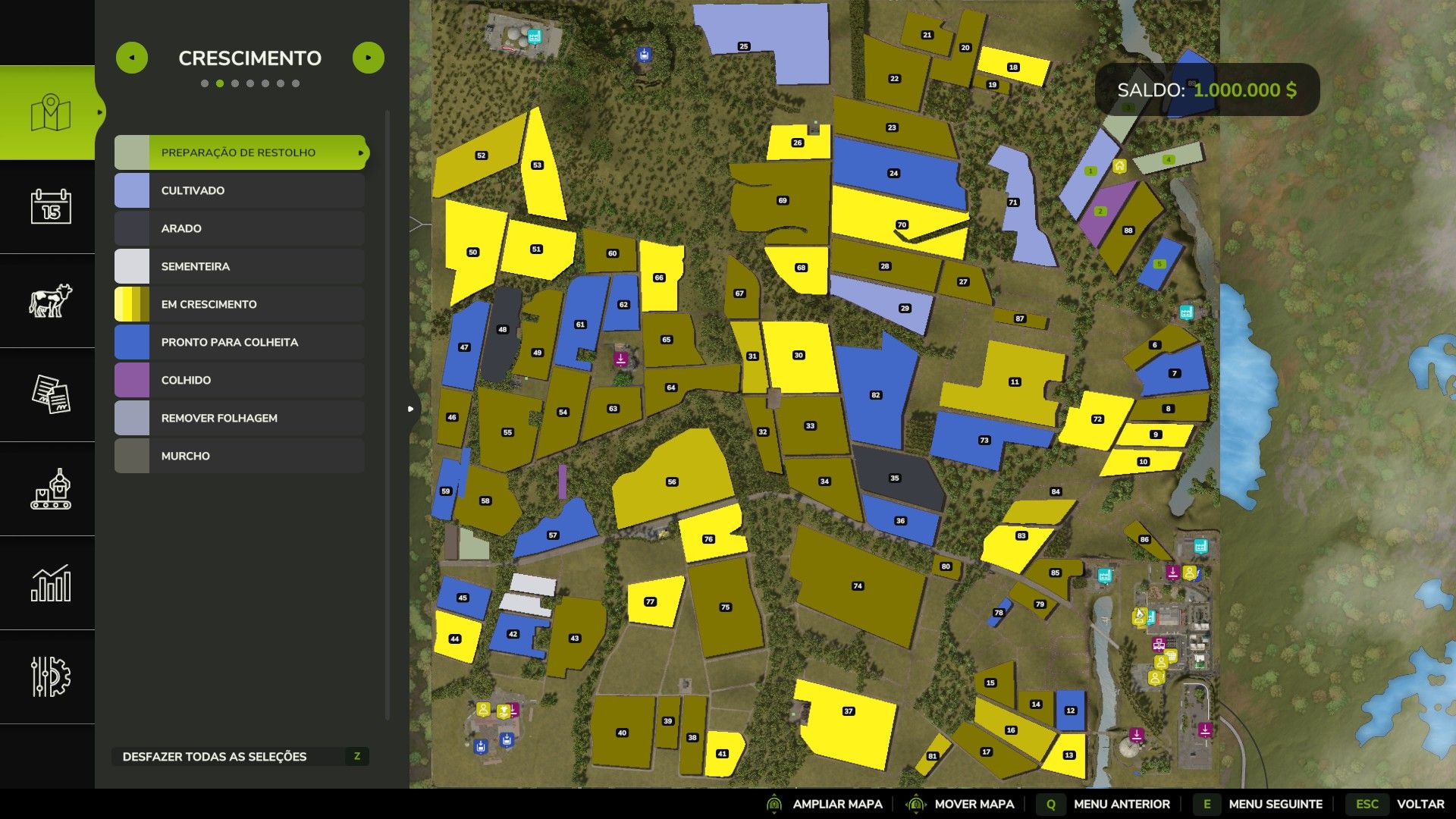1456x819 pixels.
Task: Select Preparação de Restolho entry
Action: point(240,152)
